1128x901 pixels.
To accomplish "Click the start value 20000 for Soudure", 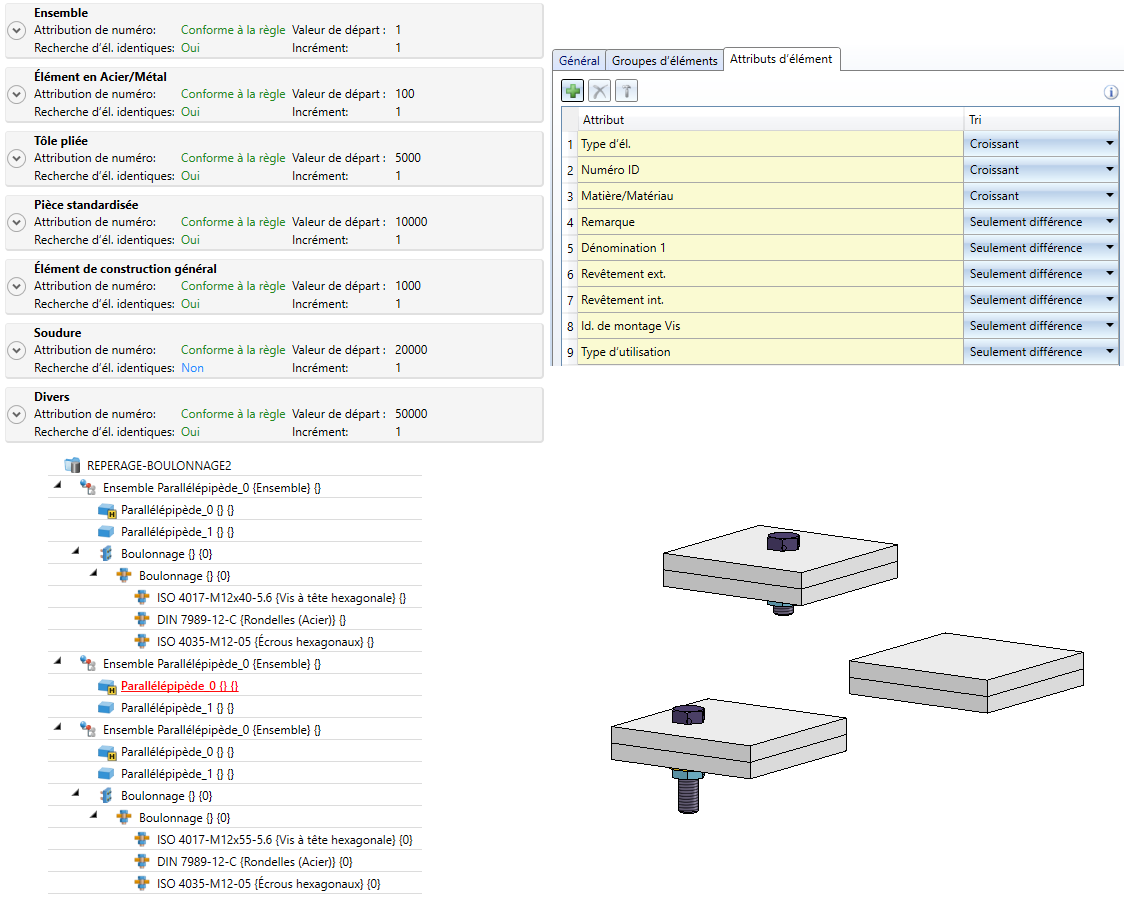I will tap(411, 350).
